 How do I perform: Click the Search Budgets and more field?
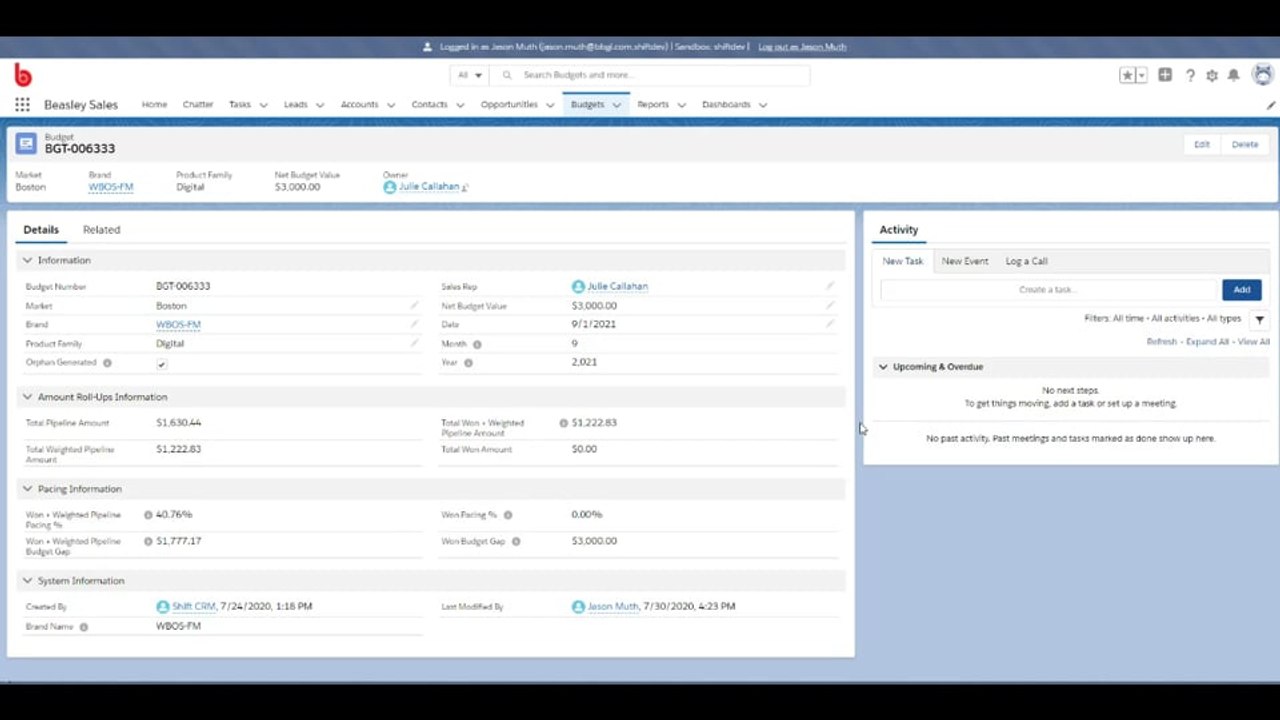[650, 75]
